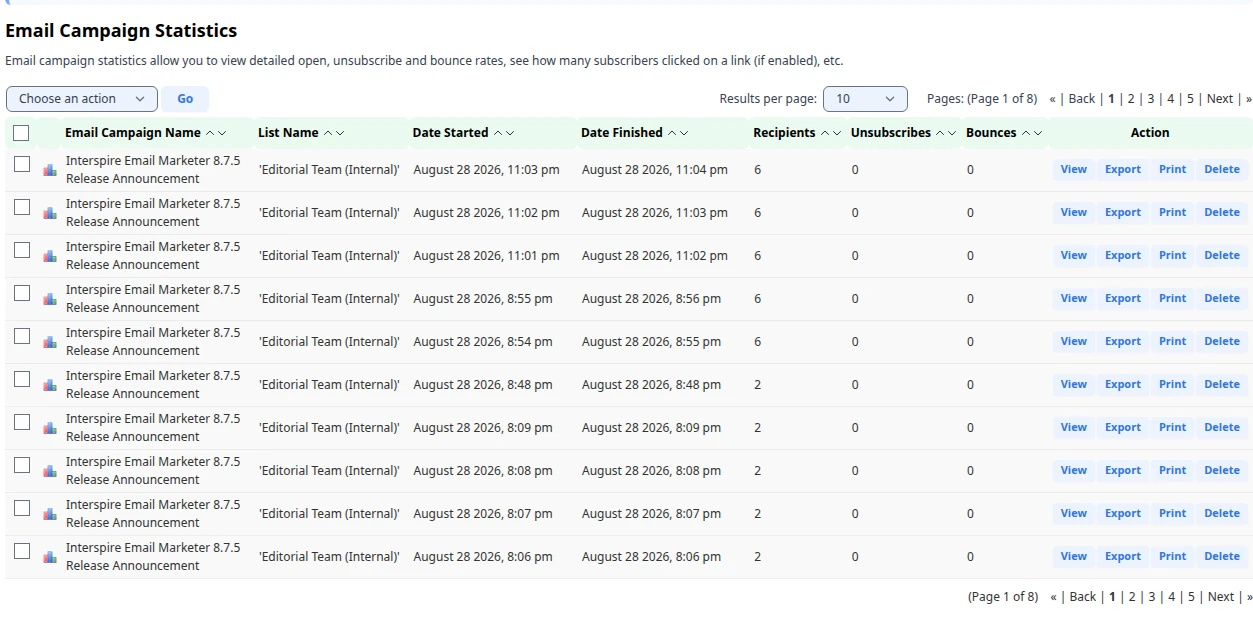Sort Recipients ascending with up arrow
The image size is (1253, 627).
point(825,133)
